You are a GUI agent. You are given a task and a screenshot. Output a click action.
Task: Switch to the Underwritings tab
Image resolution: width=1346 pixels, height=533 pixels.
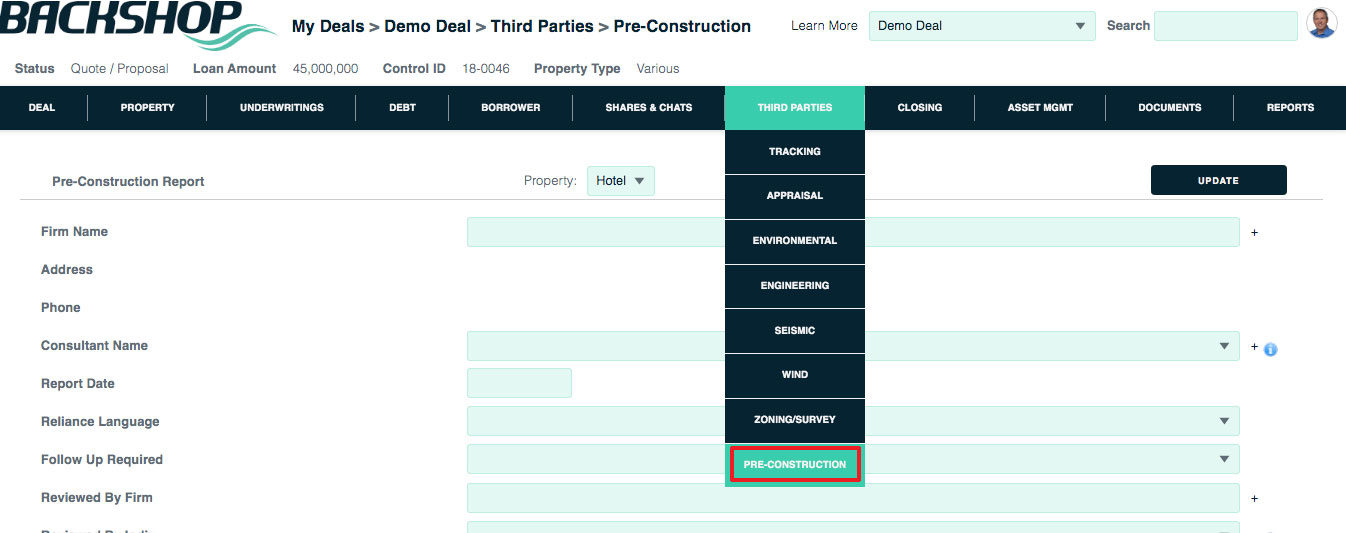(282, 108)
